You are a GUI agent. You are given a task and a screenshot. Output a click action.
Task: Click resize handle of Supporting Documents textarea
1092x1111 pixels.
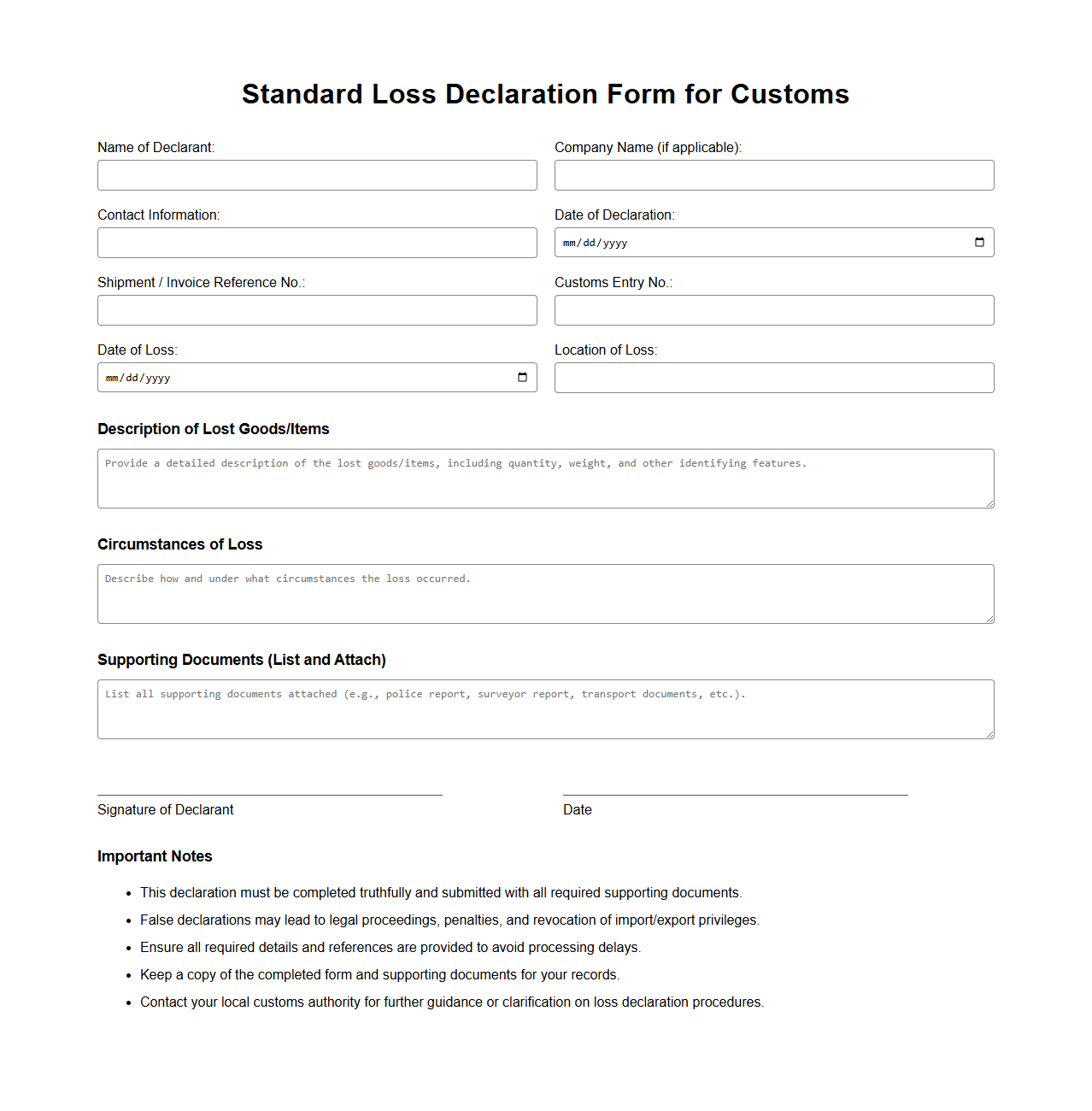coord(989,734)
